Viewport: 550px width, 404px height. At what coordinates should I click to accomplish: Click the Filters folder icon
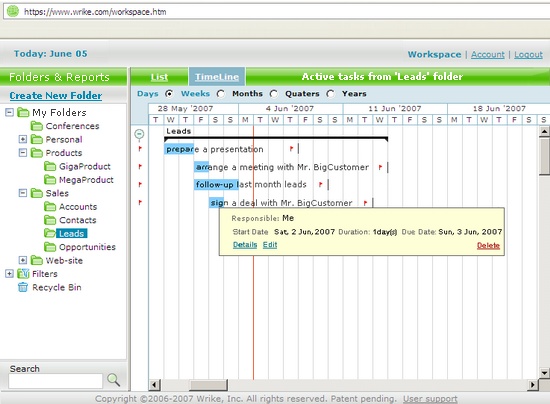coord(23,274)
